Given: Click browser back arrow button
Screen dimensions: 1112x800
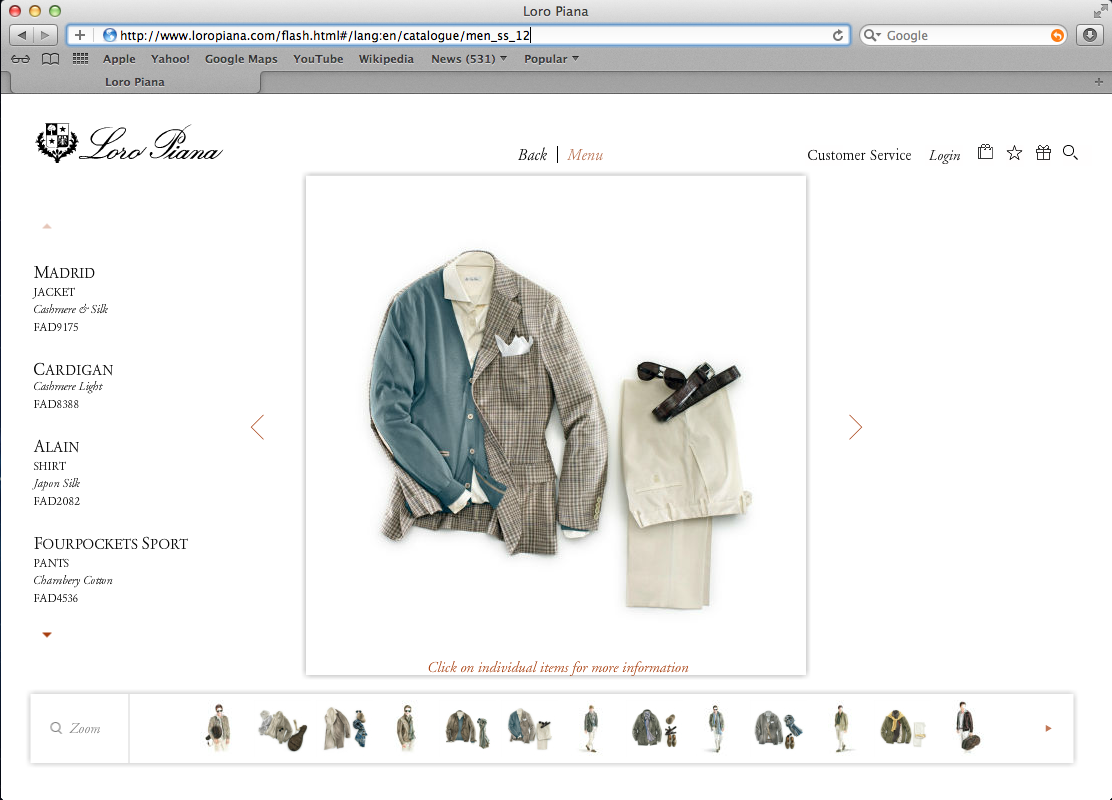Looking at the screenshot, I should (x=22, y=35).
